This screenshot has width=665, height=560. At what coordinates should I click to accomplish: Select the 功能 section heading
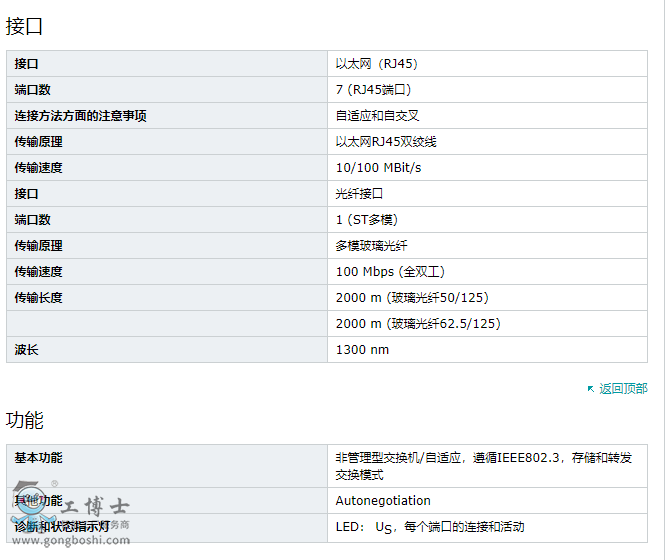pos(25,420)
